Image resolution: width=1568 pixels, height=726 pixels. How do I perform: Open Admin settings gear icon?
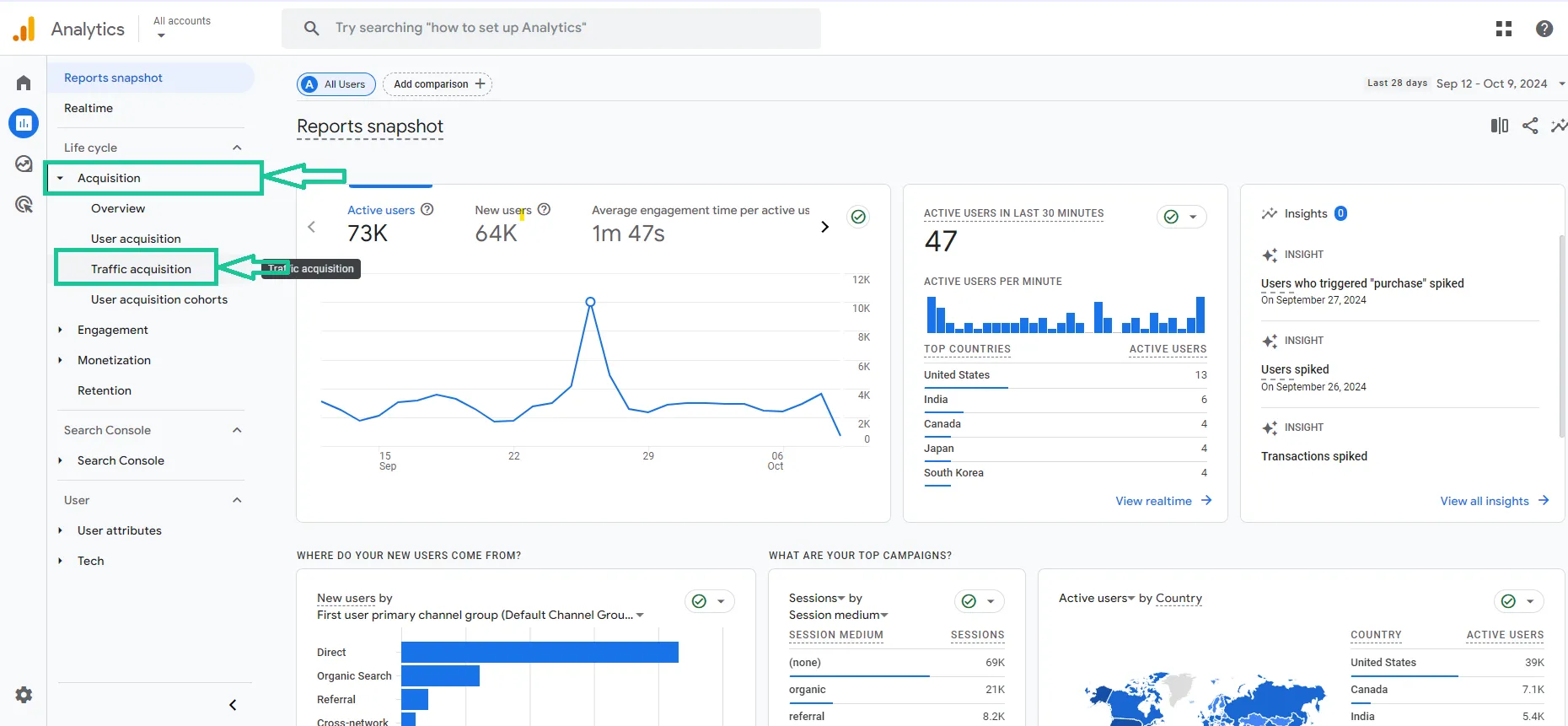[x=24, y=695]
